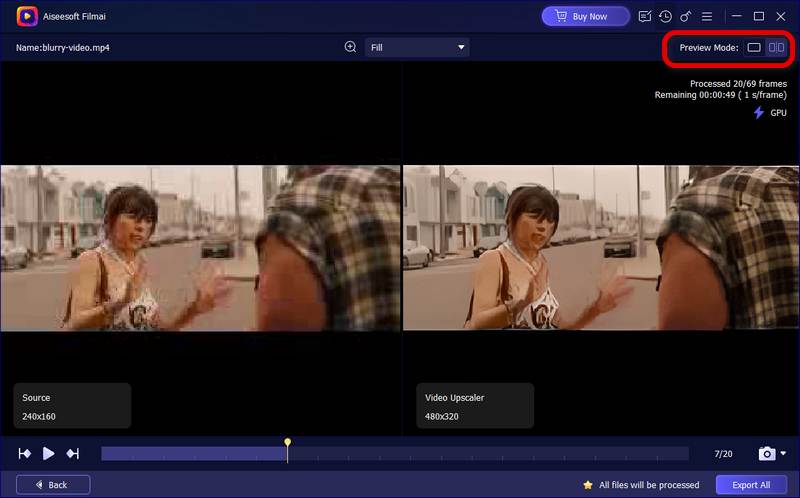Click the Export All button
The width and height of the screenshot is (800, 498).
tap(751, 485)
